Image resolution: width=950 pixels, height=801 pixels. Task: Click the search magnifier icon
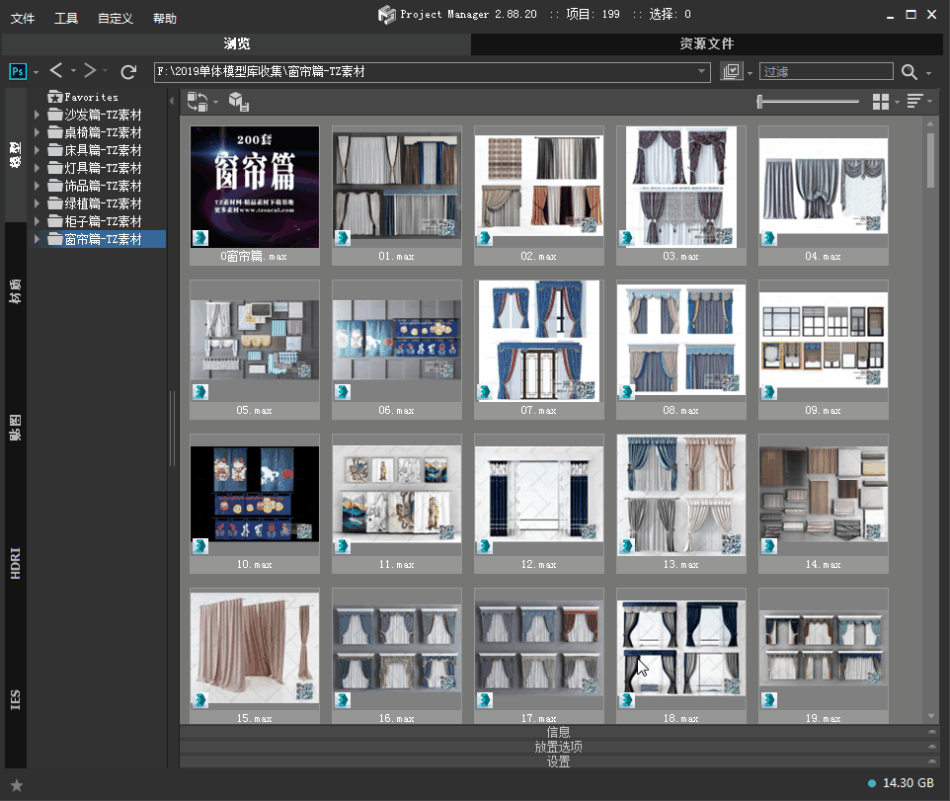[909, 72]
